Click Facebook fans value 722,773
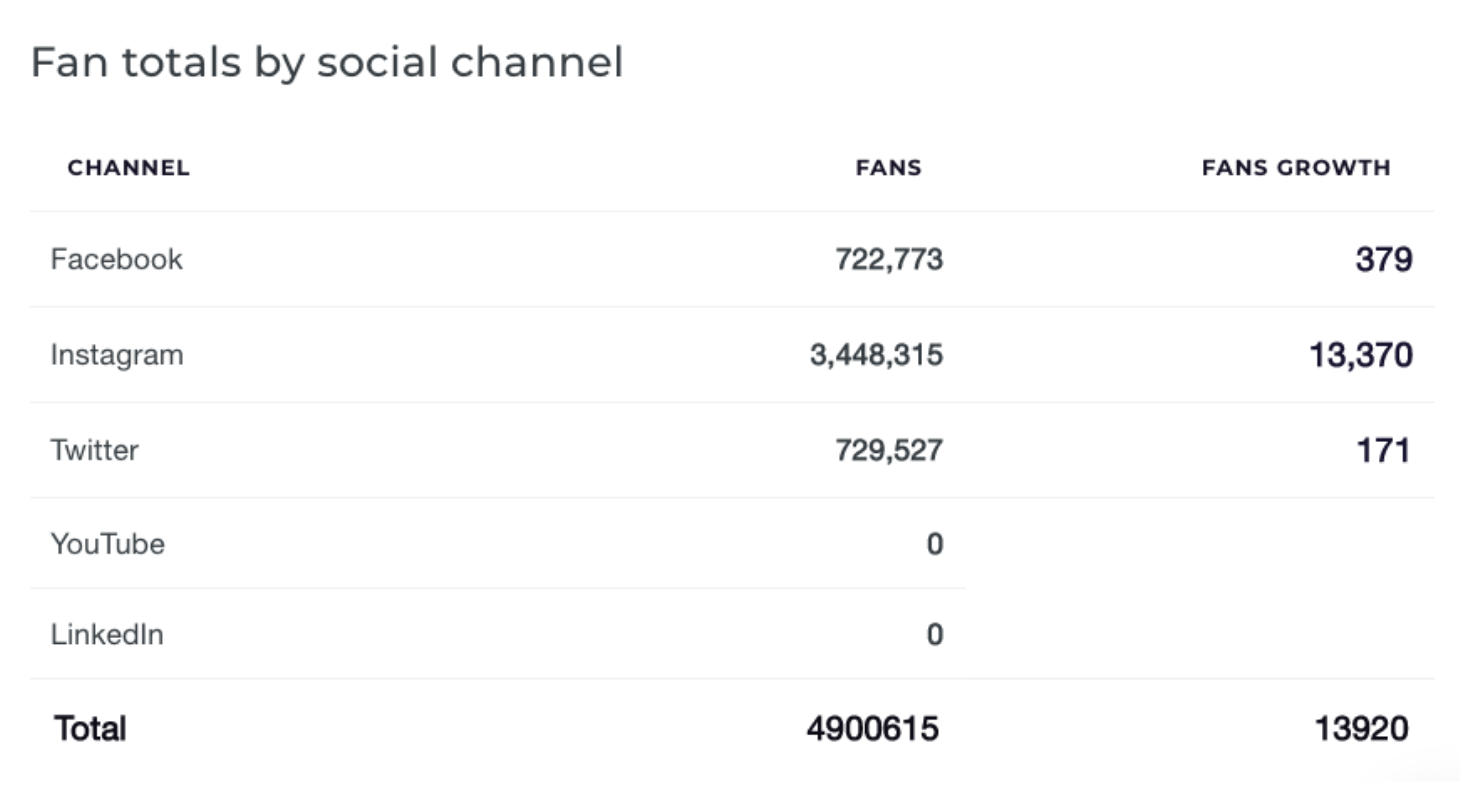Viewport: 1460px width, 800px height. 889,259
